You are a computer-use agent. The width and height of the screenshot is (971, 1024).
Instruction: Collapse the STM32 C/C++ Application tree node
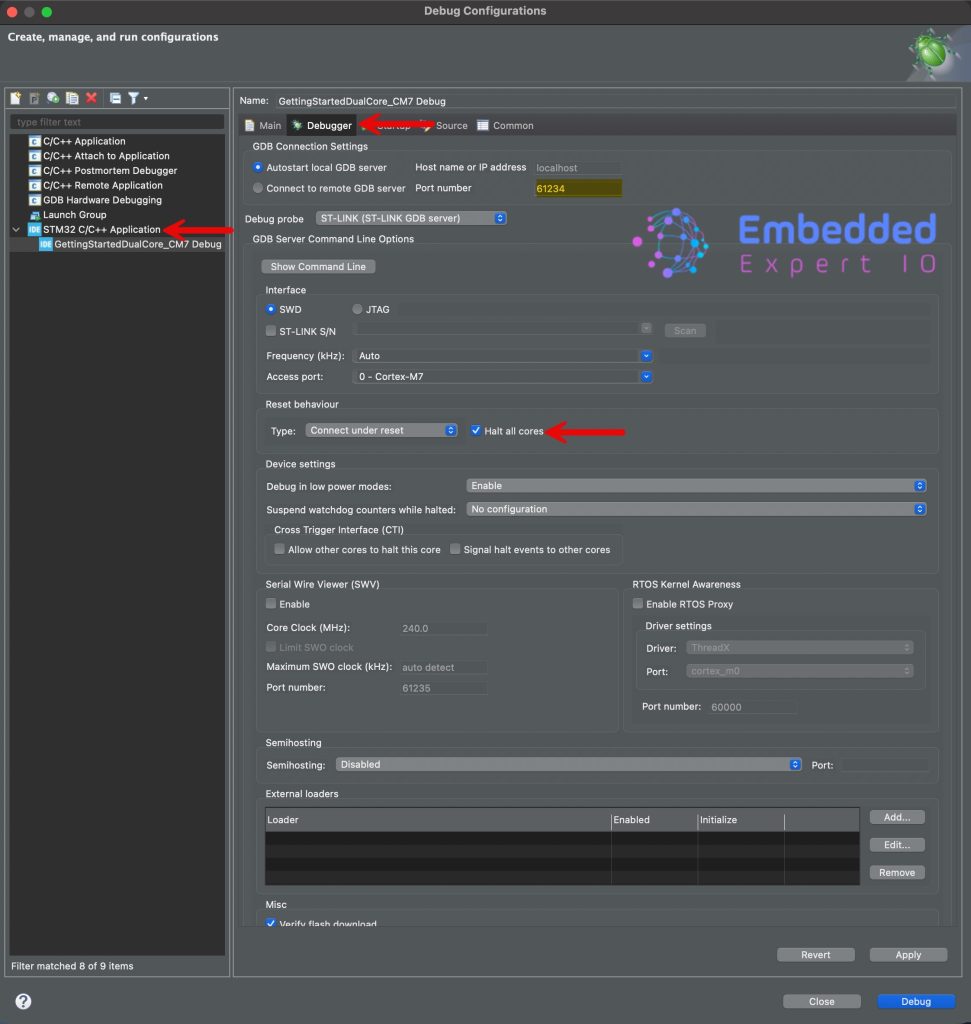pyautogui.click(x=16, y=230)
